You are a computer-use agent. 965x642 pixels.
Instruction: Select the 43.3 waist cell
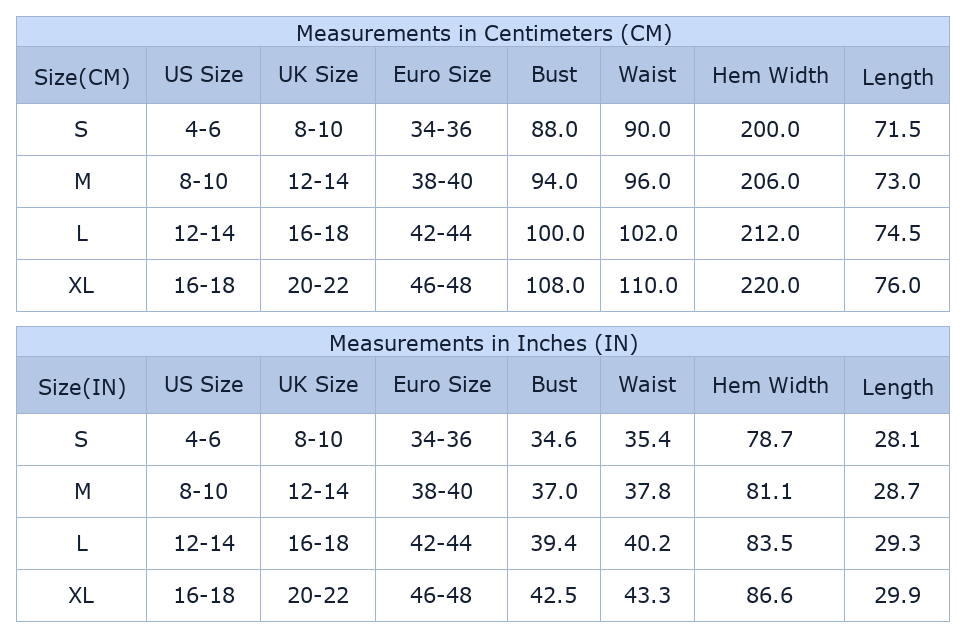pyautogui.click(x=647, y=596)
